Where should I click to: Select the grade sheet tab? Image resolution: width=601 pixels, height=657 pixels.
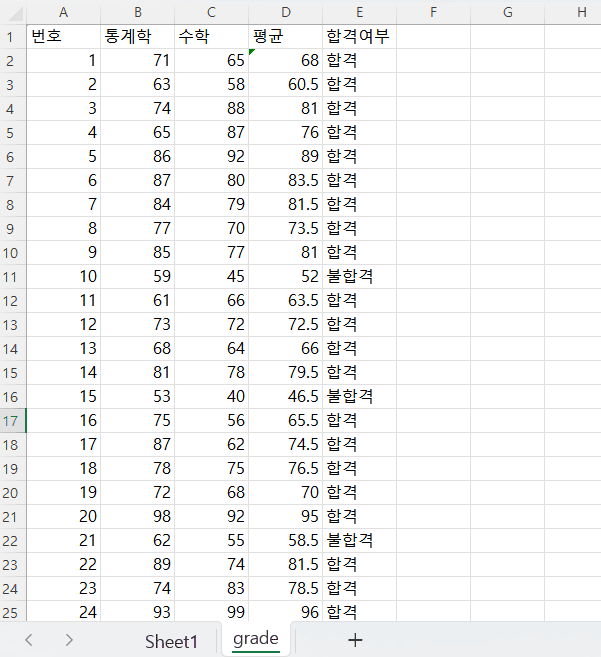pos(255,639)
